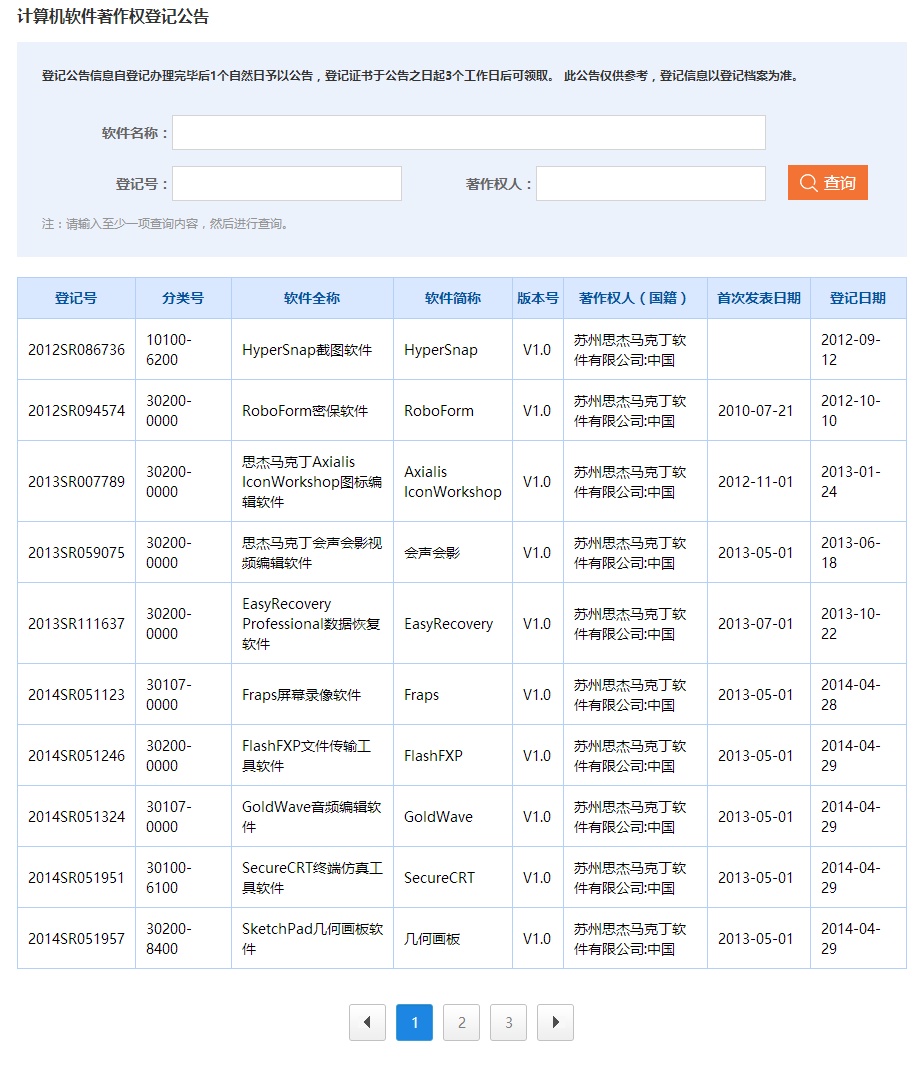Click the 软件全称 column header
This screenshot has height=1084, width=921.
(x=312, y=298)
